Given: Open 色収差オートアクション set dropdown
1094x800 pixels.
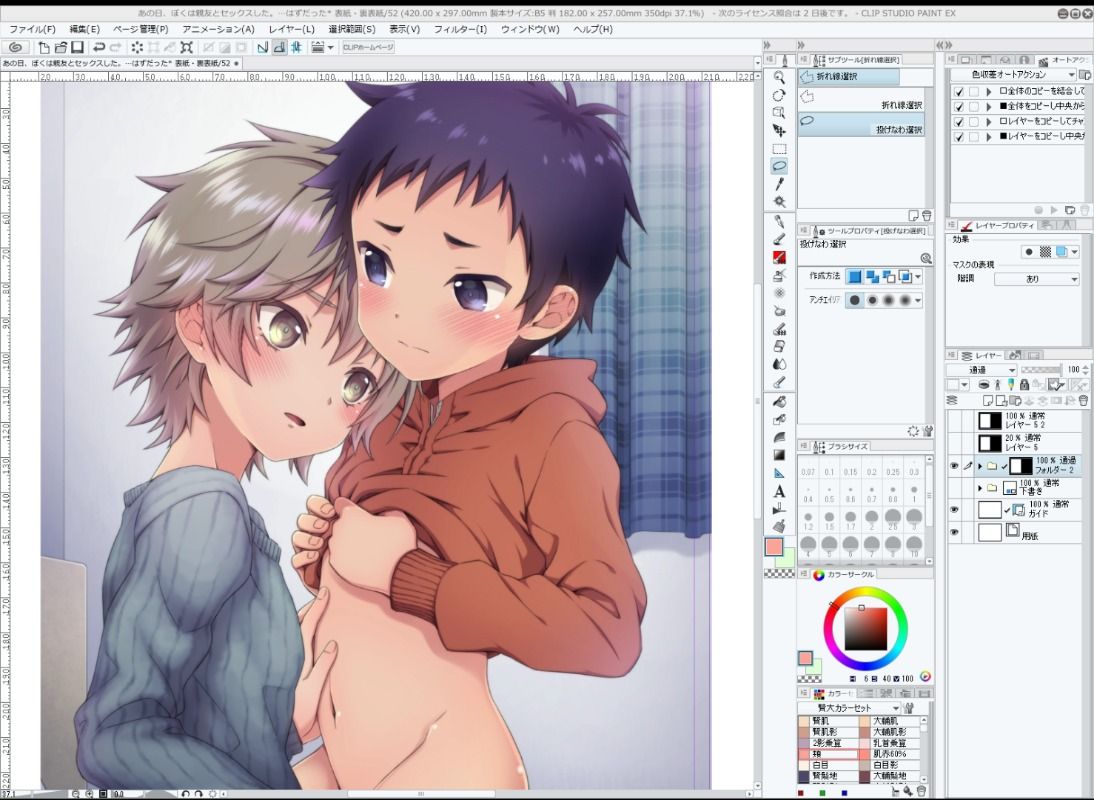Looking at the screenshot, I should point(1014,75).
